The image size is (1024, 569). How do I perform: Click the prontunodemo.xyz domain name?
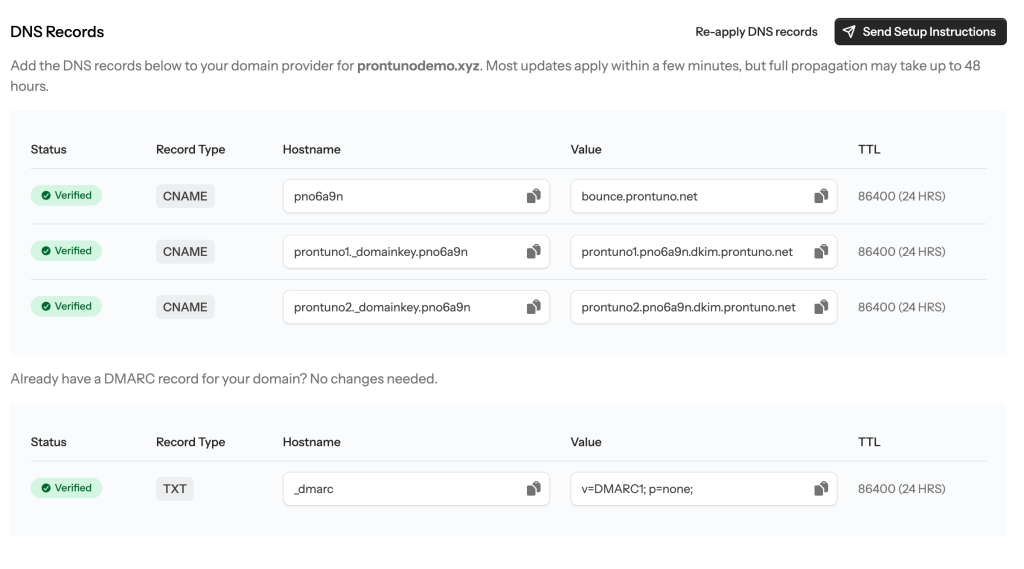coord(418,66)
